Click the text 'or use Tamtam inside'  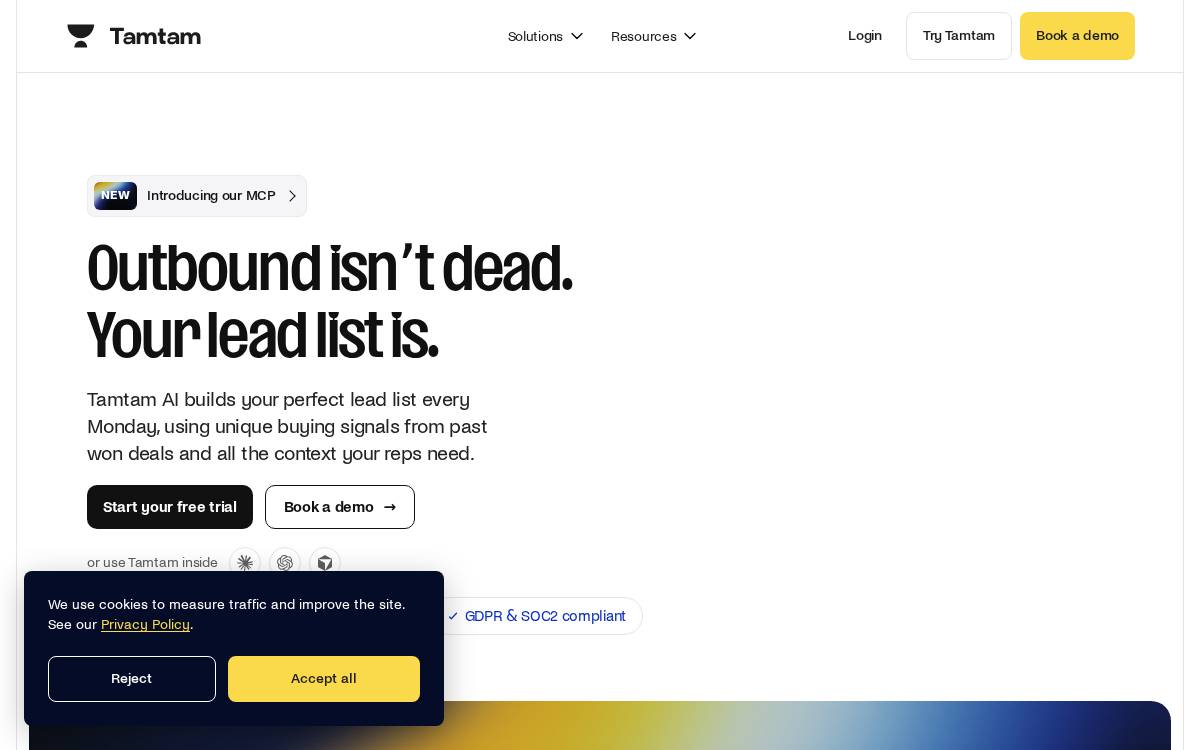click(x=152, y=563)
